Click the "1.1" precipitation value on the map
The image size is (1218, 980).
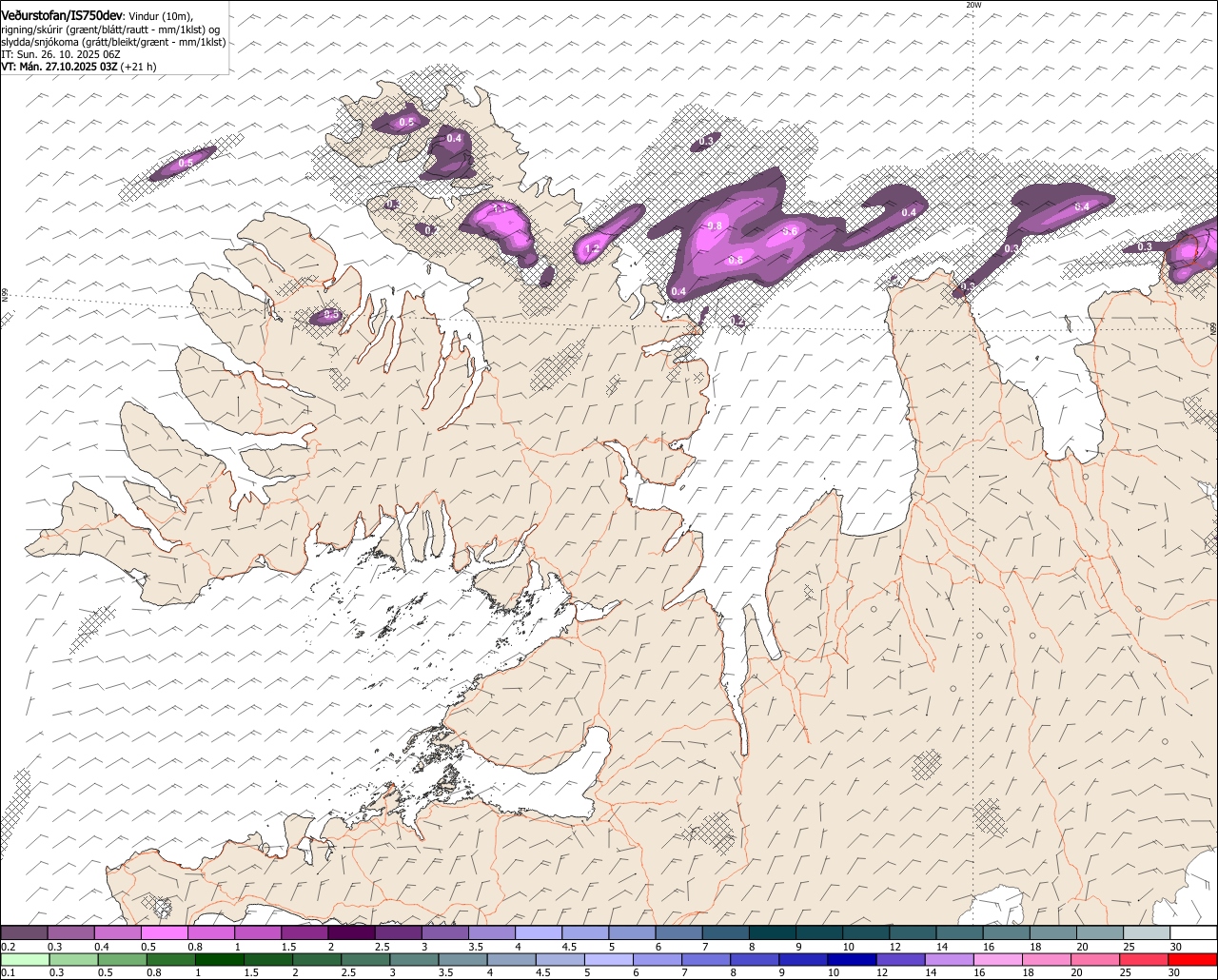(x=499, y=208)
